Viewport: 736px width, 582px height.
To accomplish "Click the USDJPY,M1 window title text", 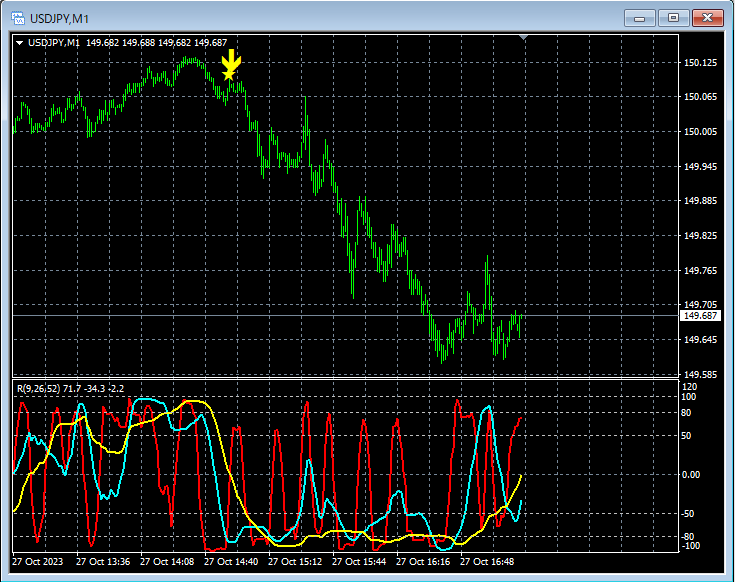I will coord(59,19).
